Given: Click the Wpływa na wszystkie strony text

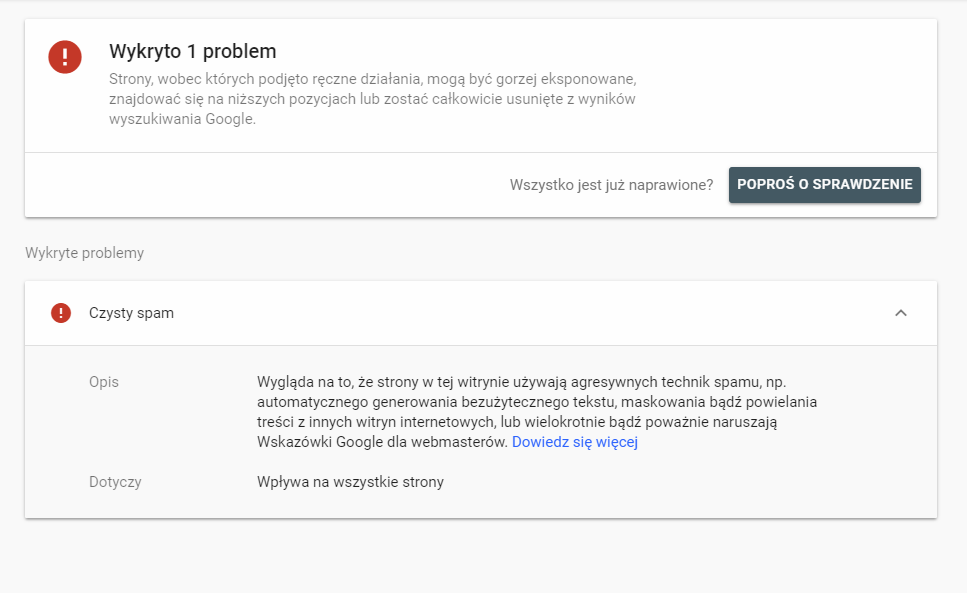Looking at the screenshot, I should [350, 482].
